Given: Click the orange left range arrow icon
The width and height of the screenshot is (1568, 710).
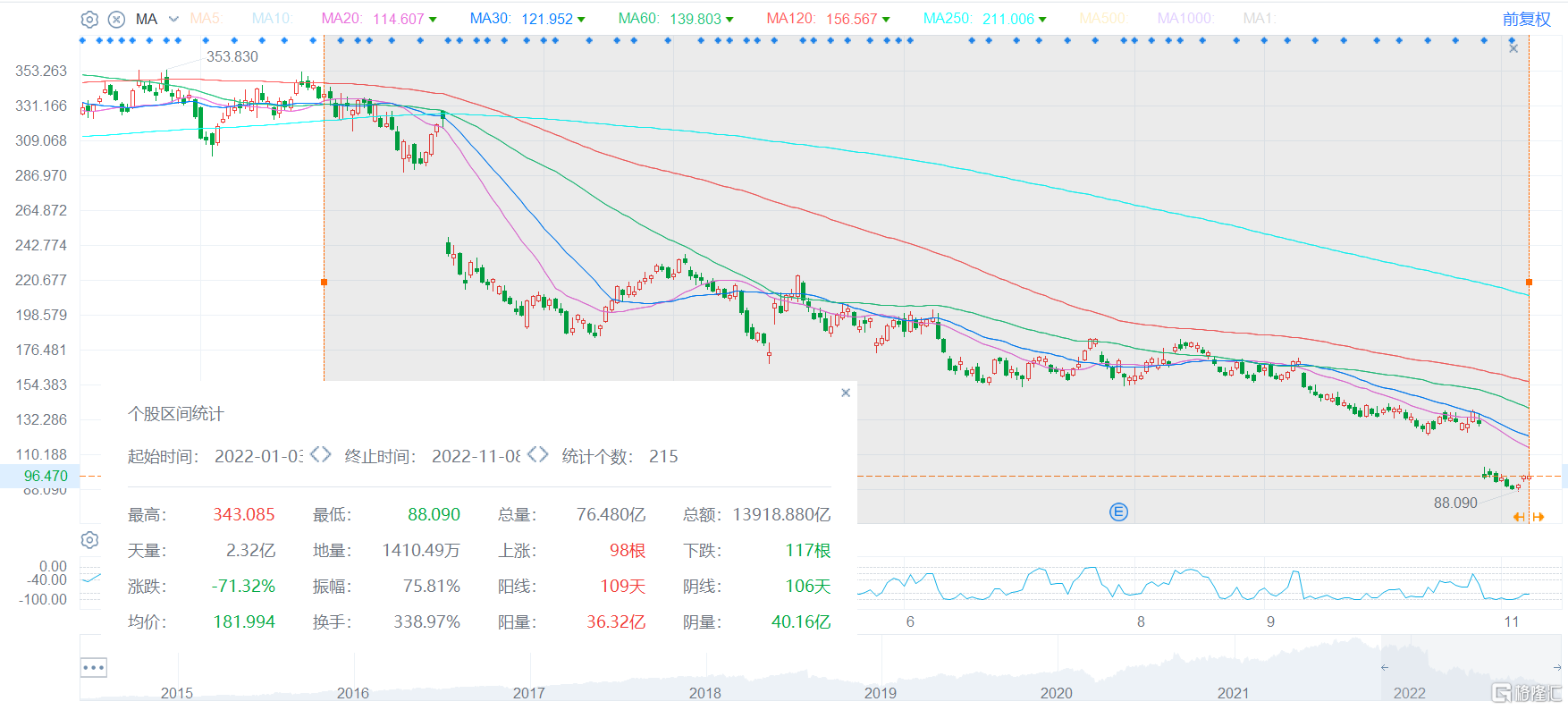Looking at the screenshot, I should click(x=1519, y=517).
